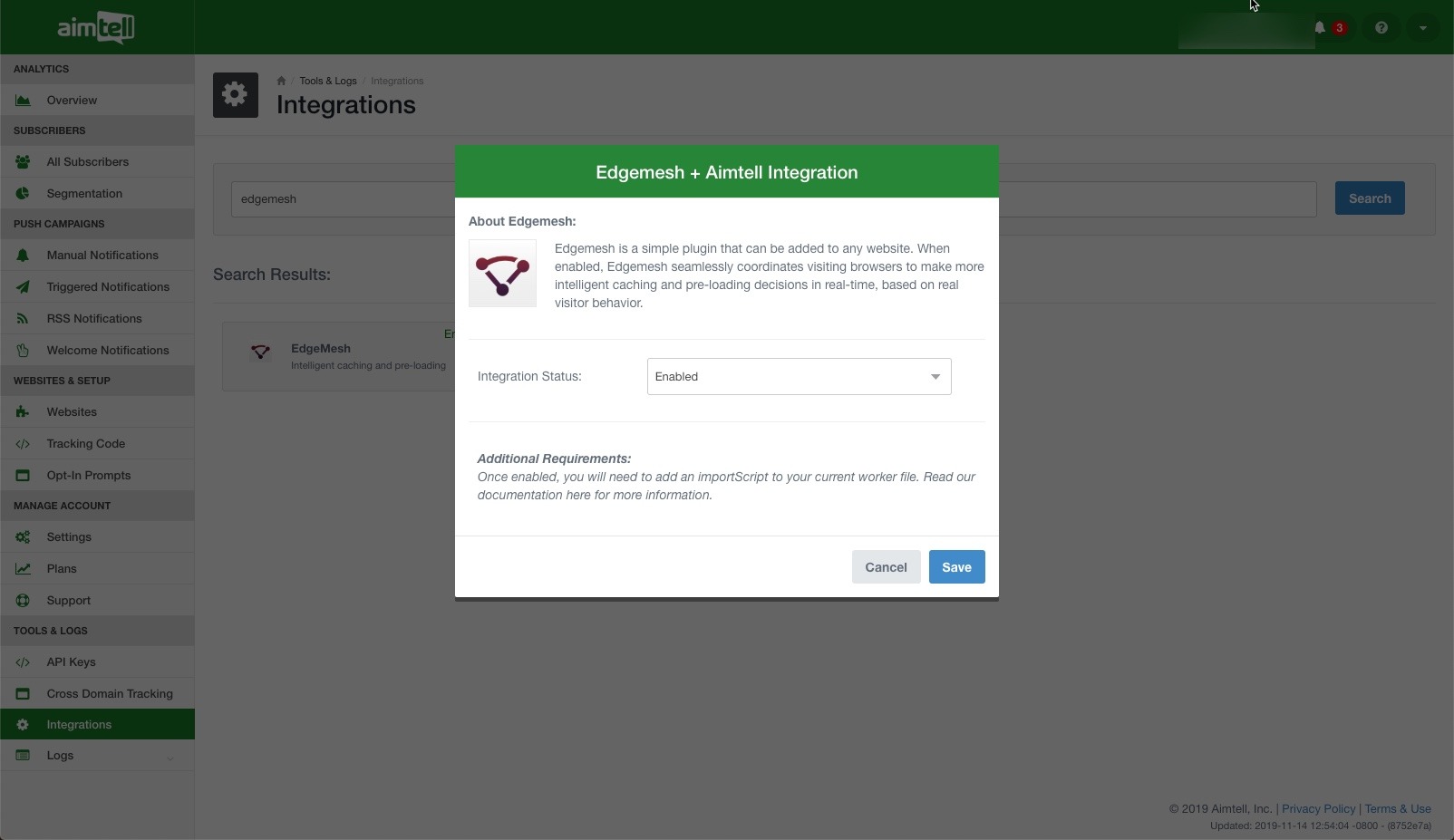Click the Edgemesh logo in dialog
The height and width of the screenshot is (840, 1454).
(x=502, y=274)
